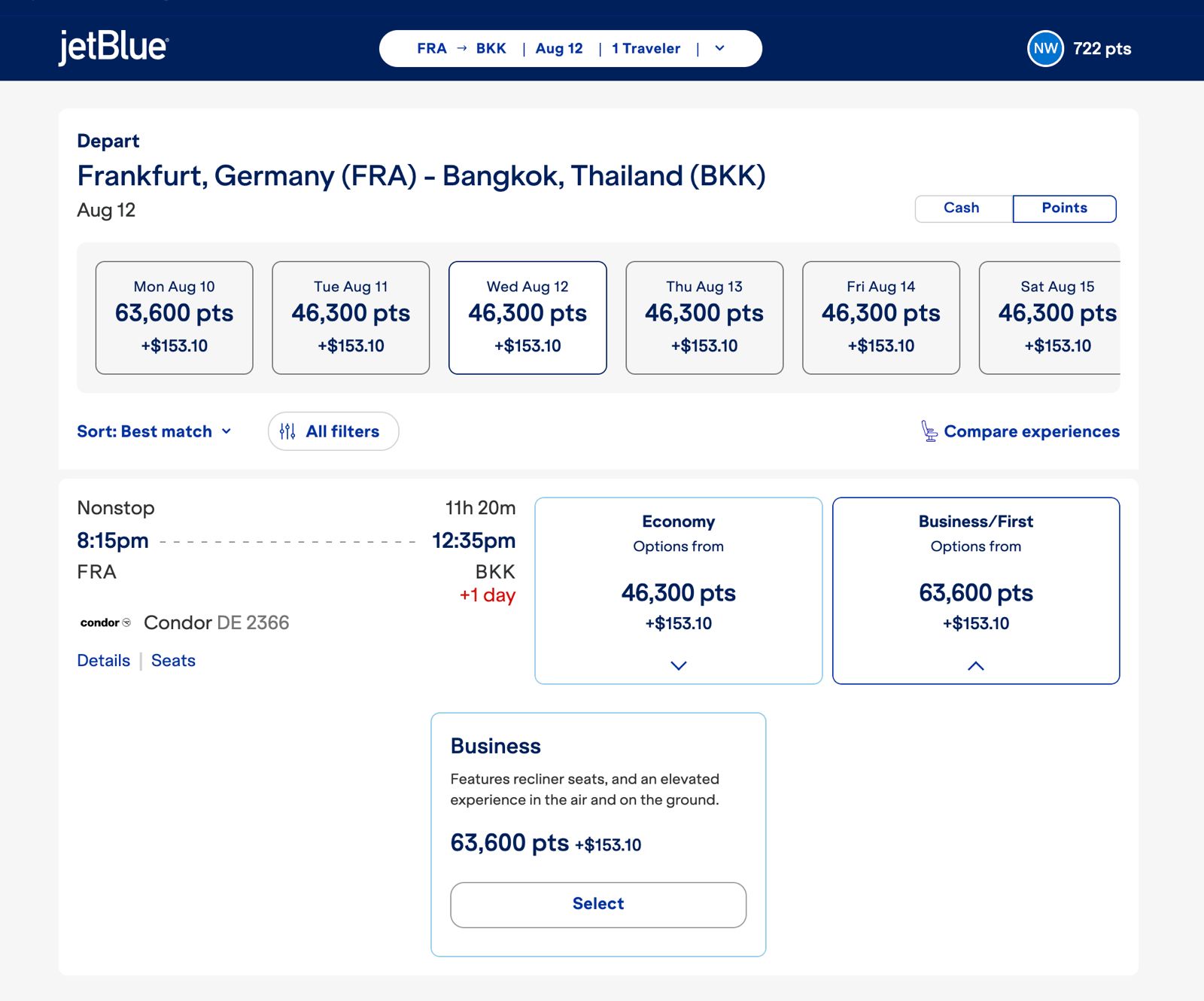The image size is (1204, 1001).
Task: Click the Nonstop label
Action: coord(116,508)
